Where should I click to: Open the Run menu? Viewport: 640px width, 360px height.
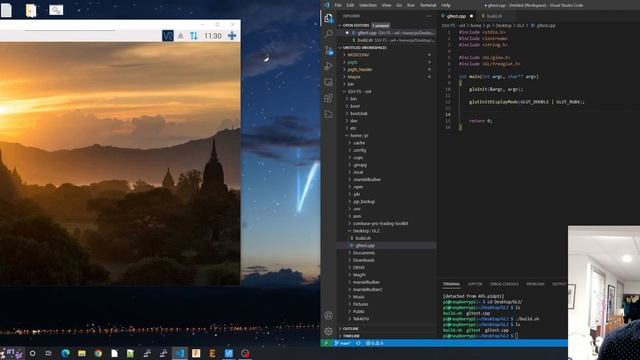tap(411, 5)
